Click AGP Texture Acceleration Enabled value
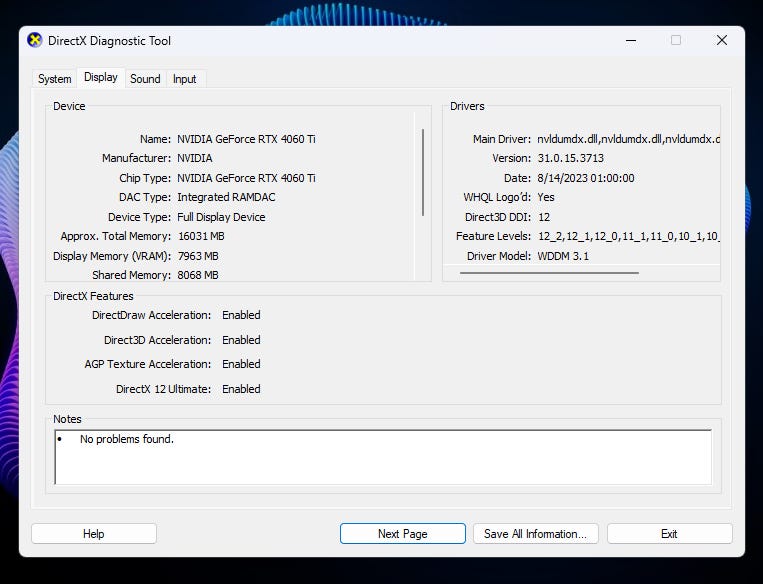This screenshot has width=763, height=584. [x=241, y=364]
